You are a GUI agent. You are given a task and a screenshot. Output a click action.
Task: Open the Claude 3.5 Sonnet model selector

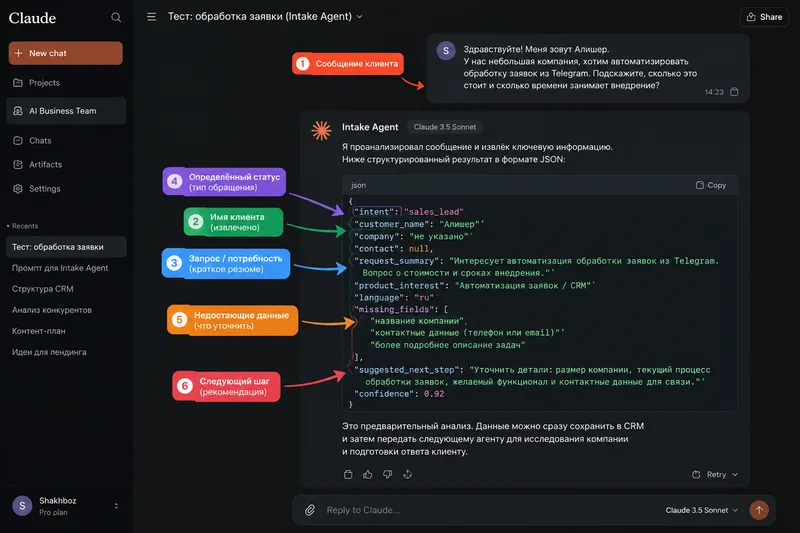[702, 510]
